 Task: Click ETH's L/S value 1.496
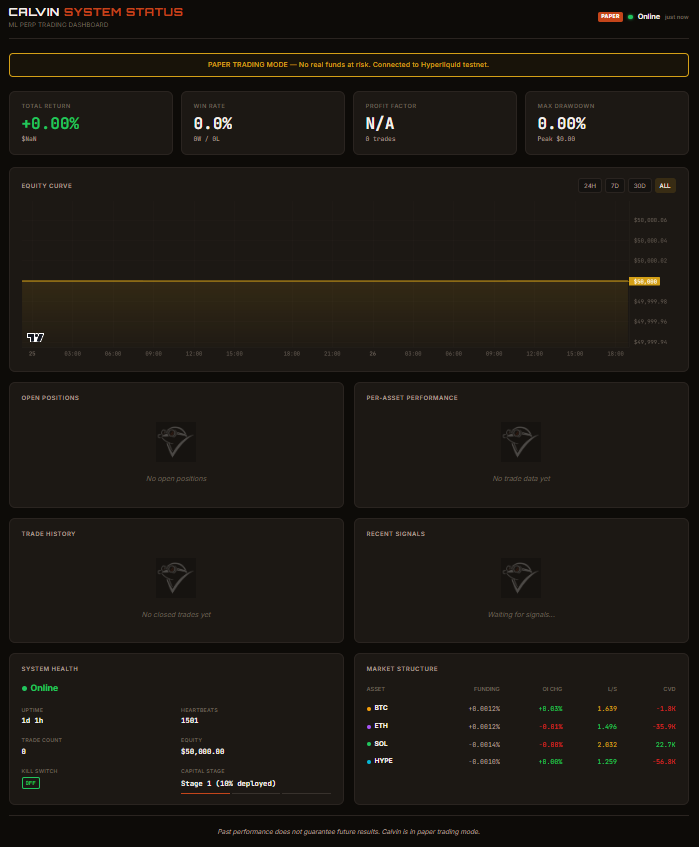607,727
